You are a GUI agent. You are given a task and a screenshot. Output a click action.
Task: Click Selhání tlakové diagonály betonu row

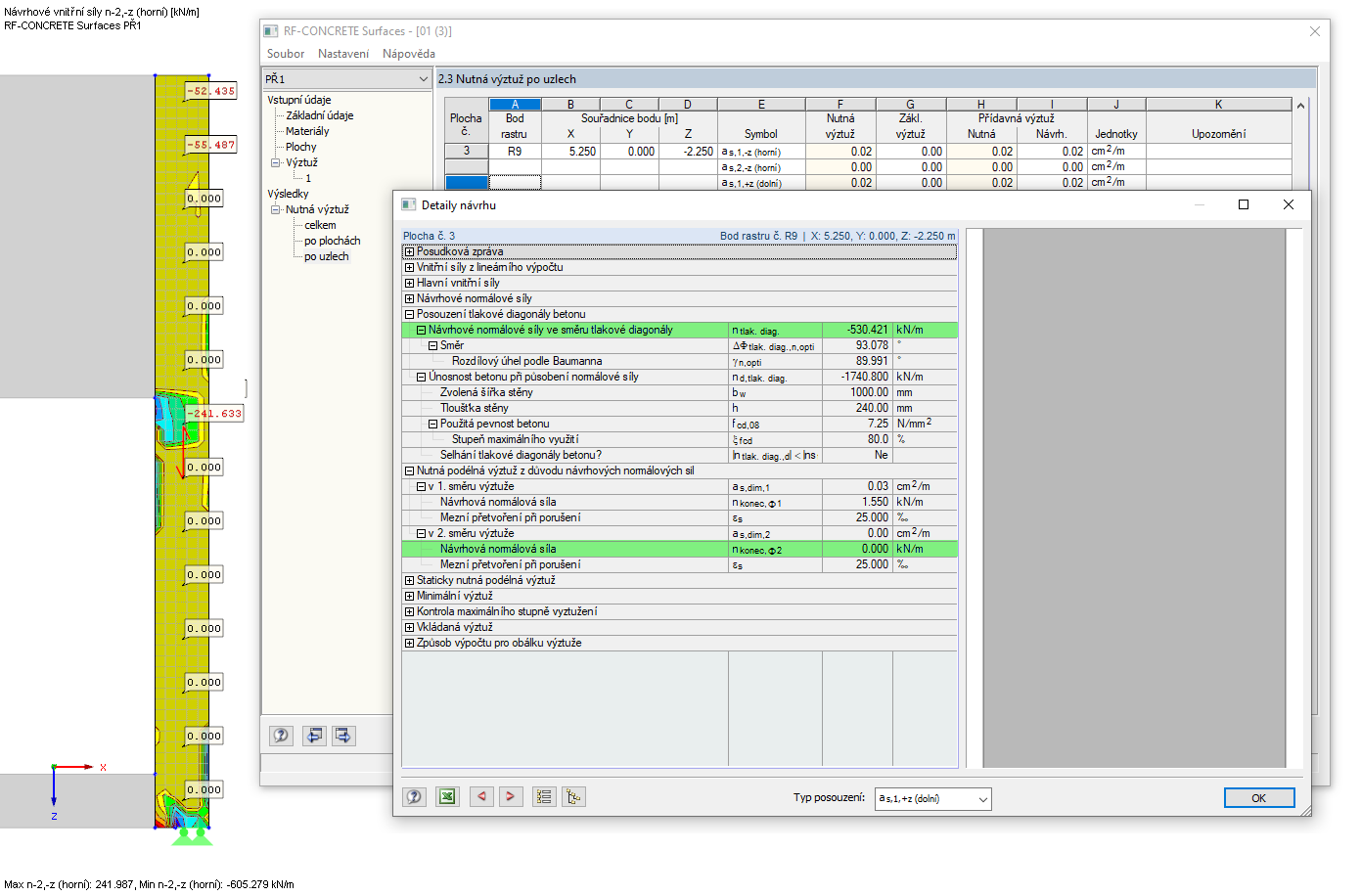coord(679,455)
